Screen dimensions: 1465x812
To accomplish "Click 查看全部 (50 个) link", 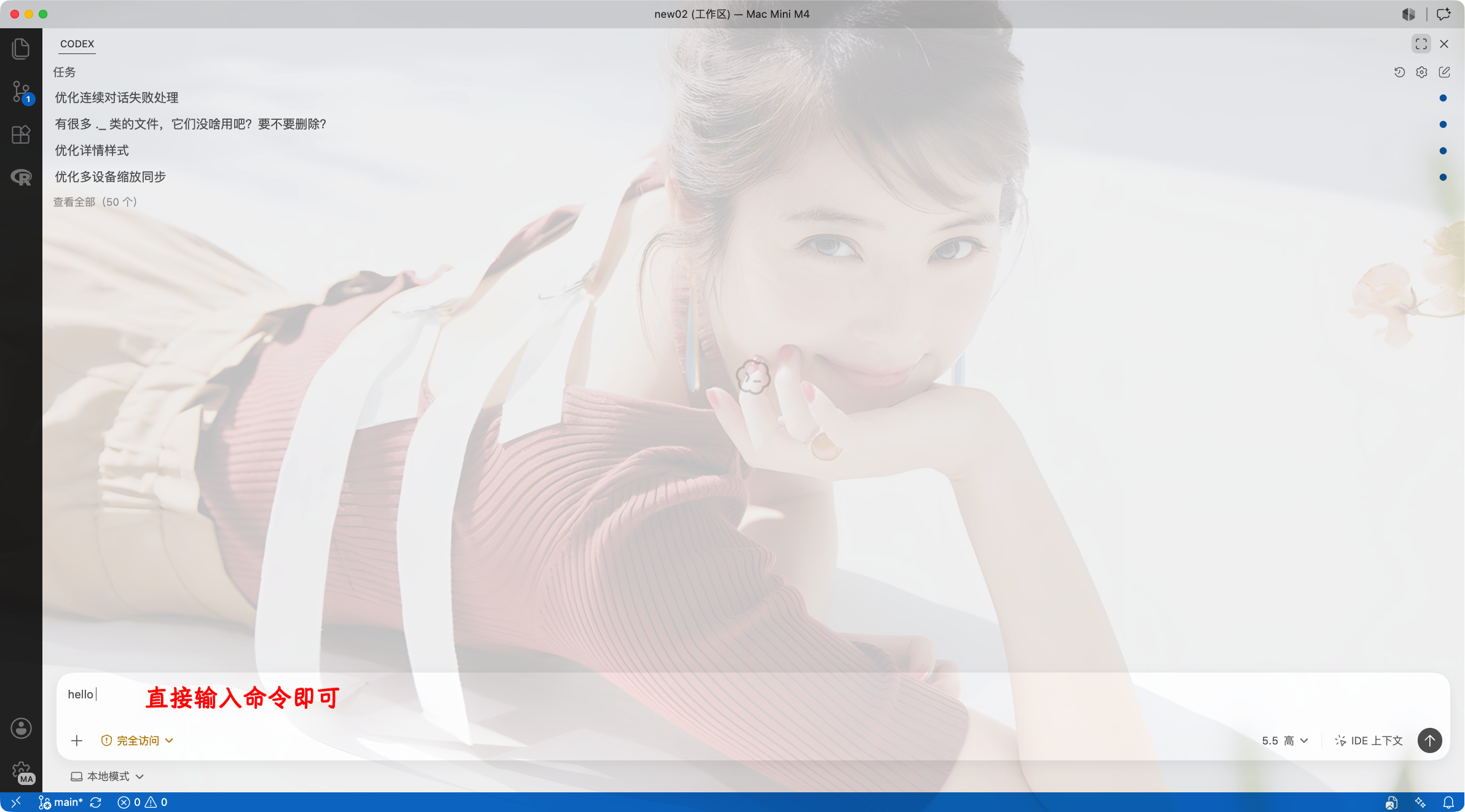I will click(95, 202).
